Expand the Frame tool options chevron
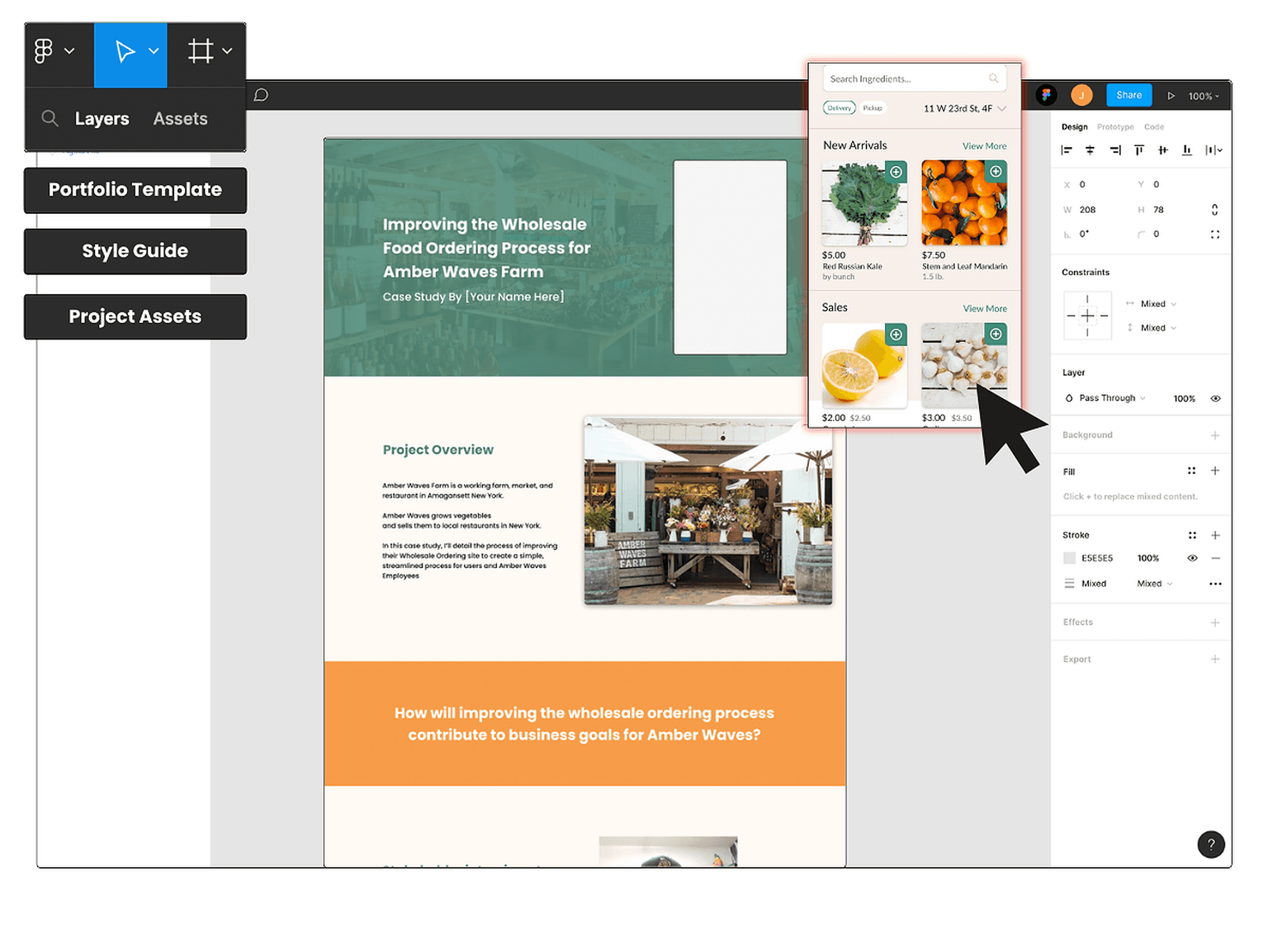The width and height of the screenshot is (1268, 952). coord(227,51)
